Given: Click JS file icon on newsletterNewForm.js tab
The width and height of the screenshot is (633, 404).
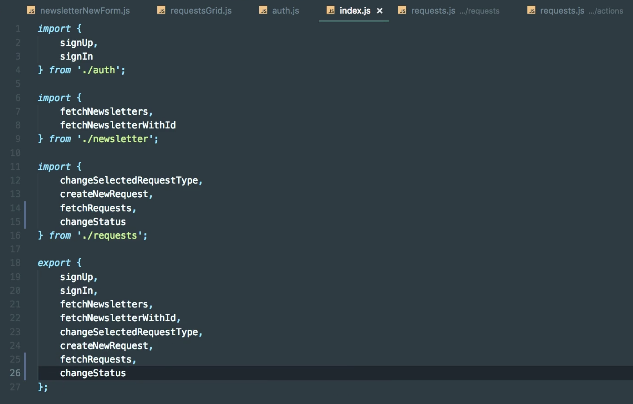Looking at the screenshot, I should coord(31,10).
